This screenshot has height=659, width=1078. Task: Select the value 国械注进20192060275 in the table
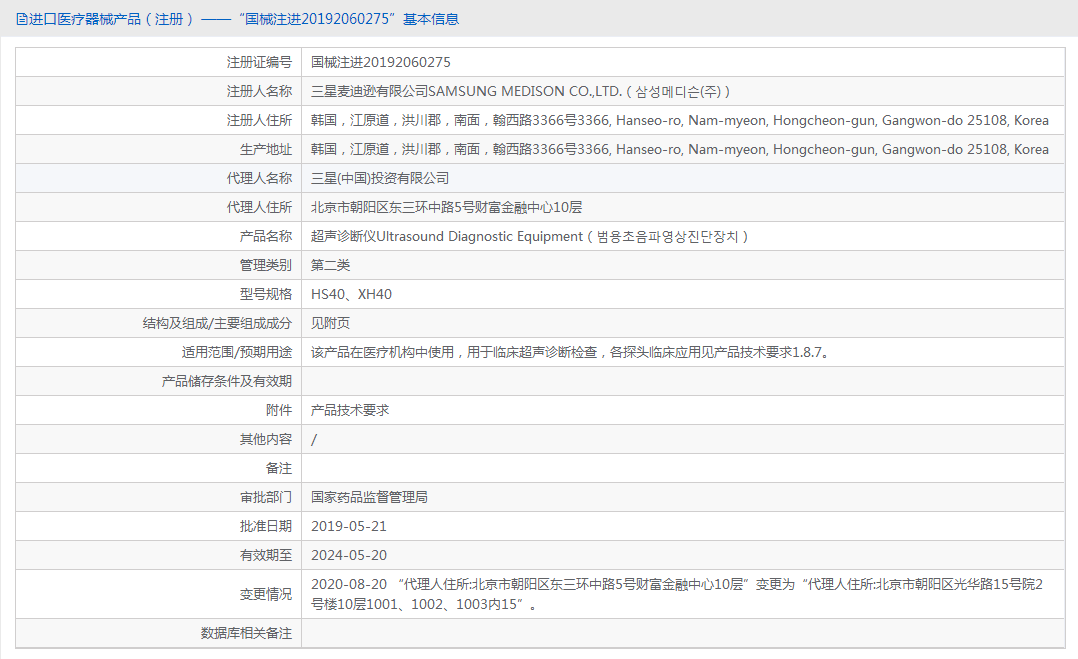point(381,63)
